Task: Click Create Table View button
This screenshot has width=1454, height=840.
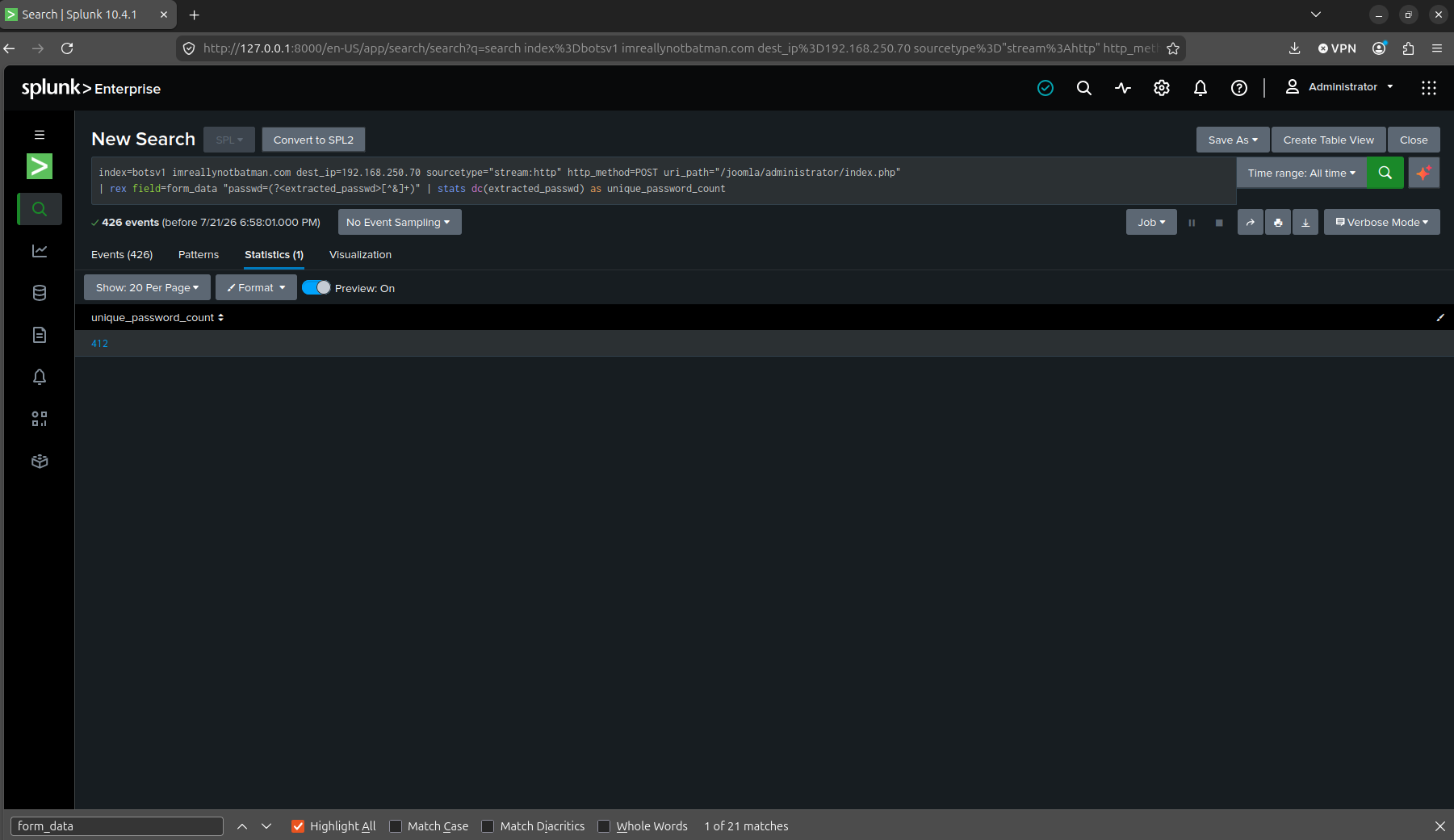Action: pos(1329,140)
